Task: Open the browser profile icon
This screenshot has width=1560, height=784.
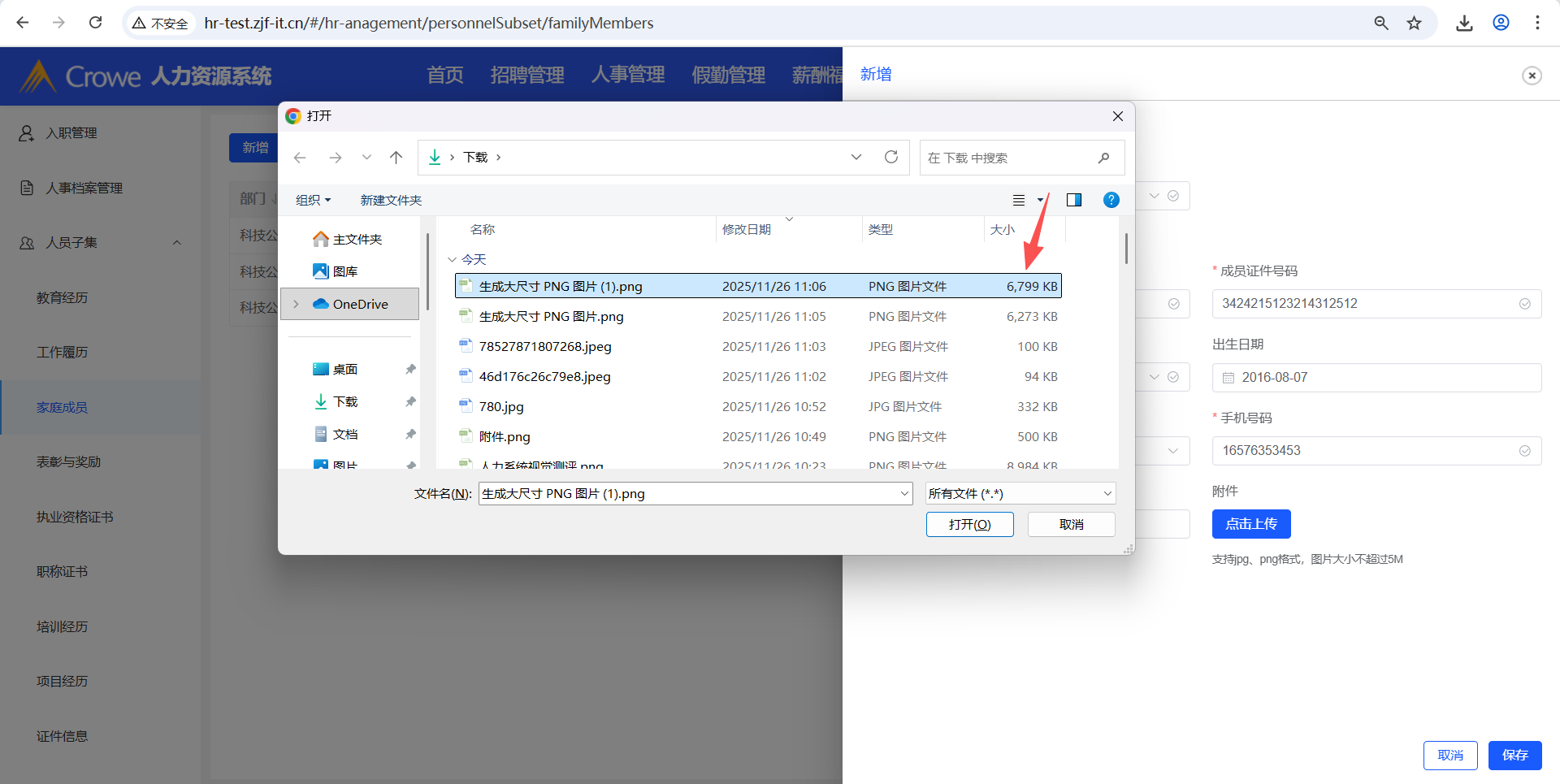Action: click(1501, 23)
